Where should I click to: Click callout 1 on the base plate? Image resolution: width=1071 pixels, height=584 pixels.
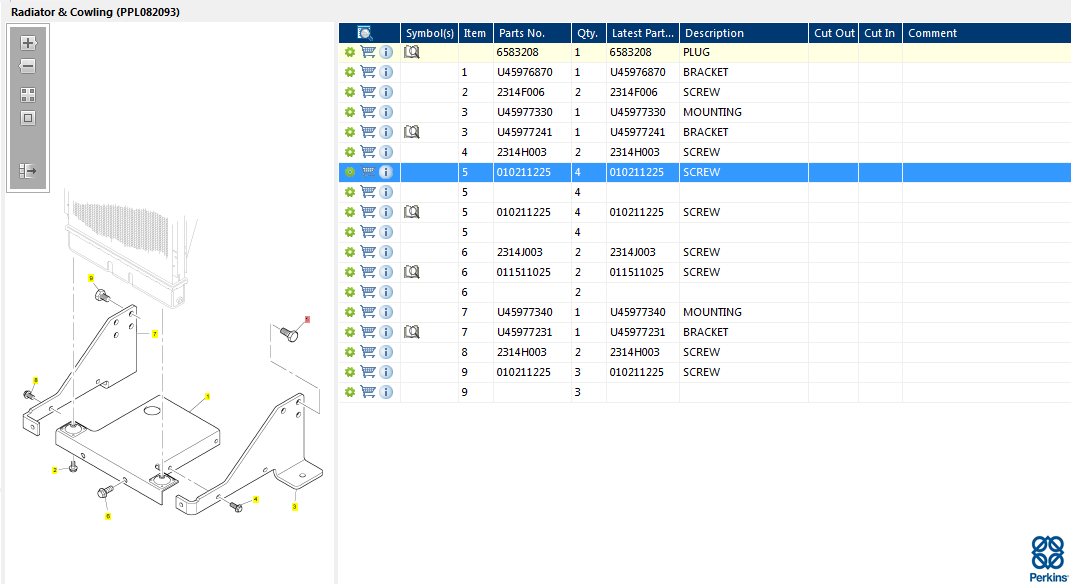coord(208,396)
